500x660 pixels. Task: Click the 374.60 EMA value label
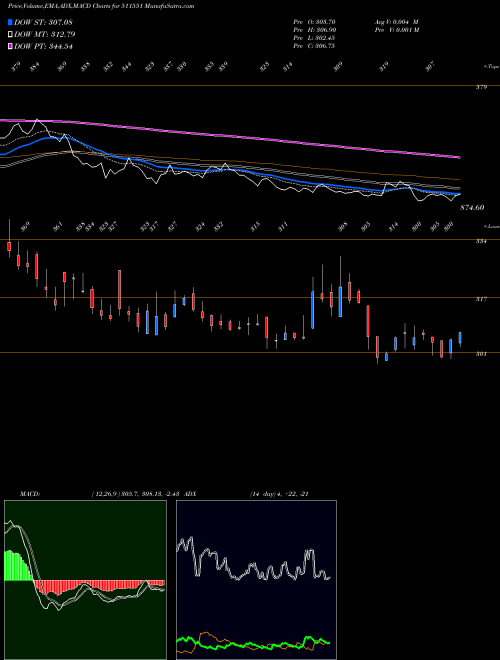pos(472,208)
